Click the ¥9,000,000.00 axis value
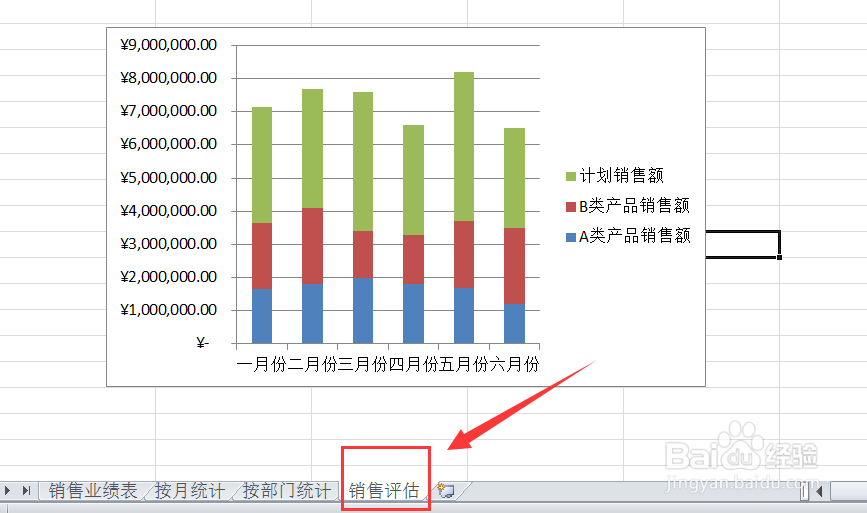 [x=169, y=45]
